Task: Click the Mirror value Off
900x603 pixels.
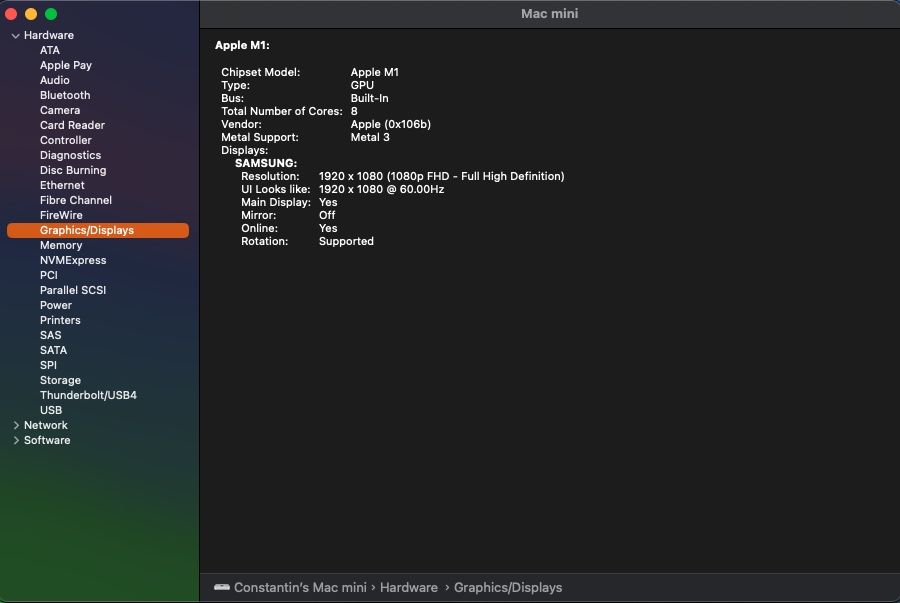Action: click(327, 215)
